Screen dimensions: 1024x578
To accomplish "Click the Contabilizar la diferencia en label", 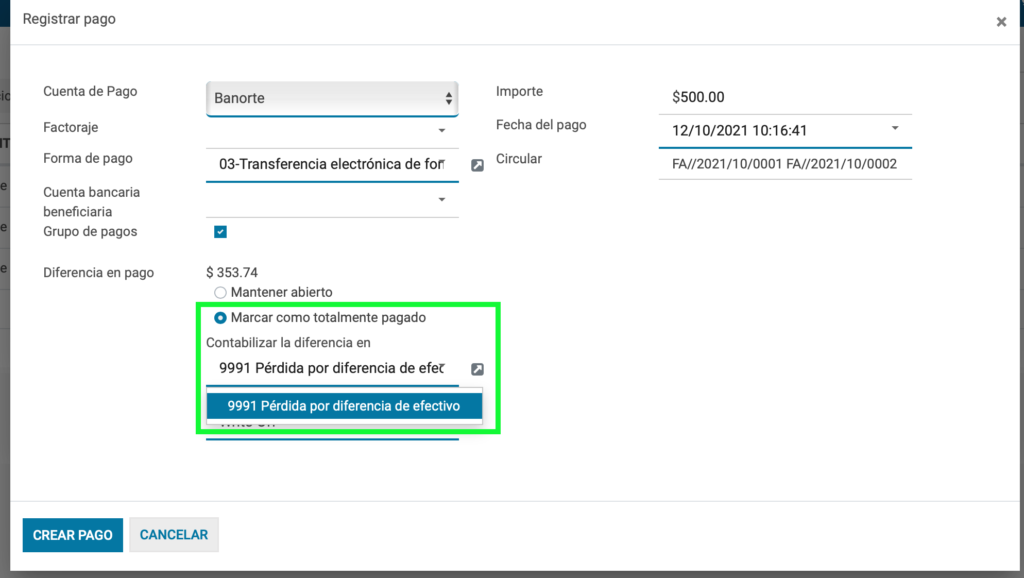I will tap(288, 342).
